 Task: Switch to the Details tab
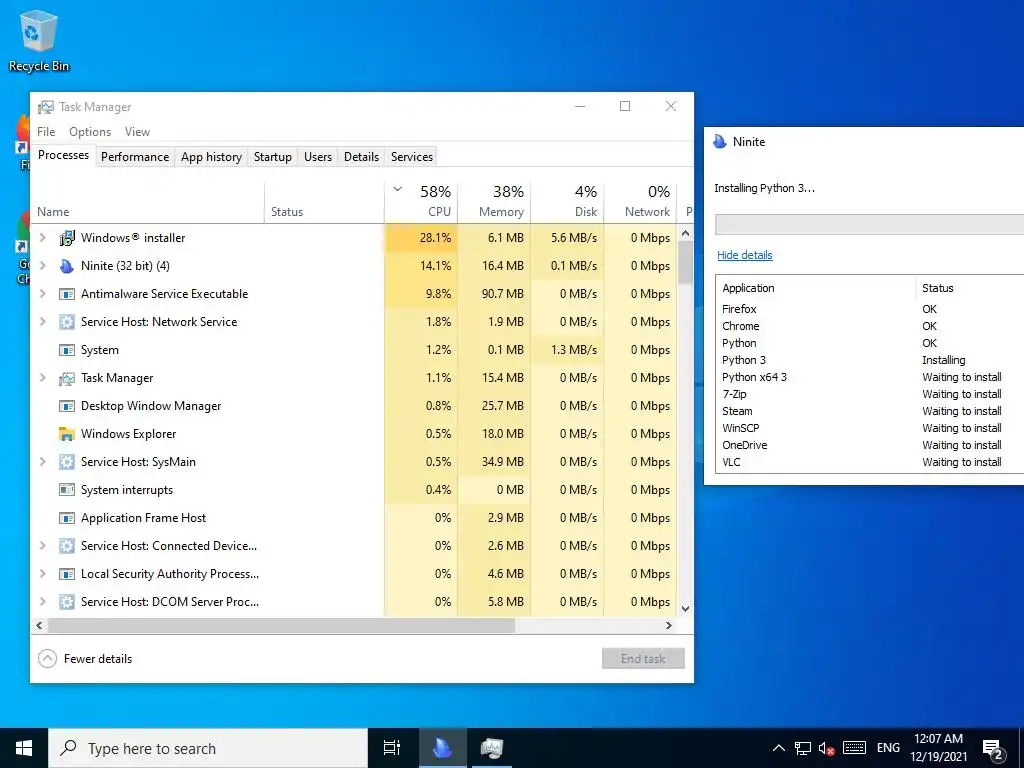[361, 157]
